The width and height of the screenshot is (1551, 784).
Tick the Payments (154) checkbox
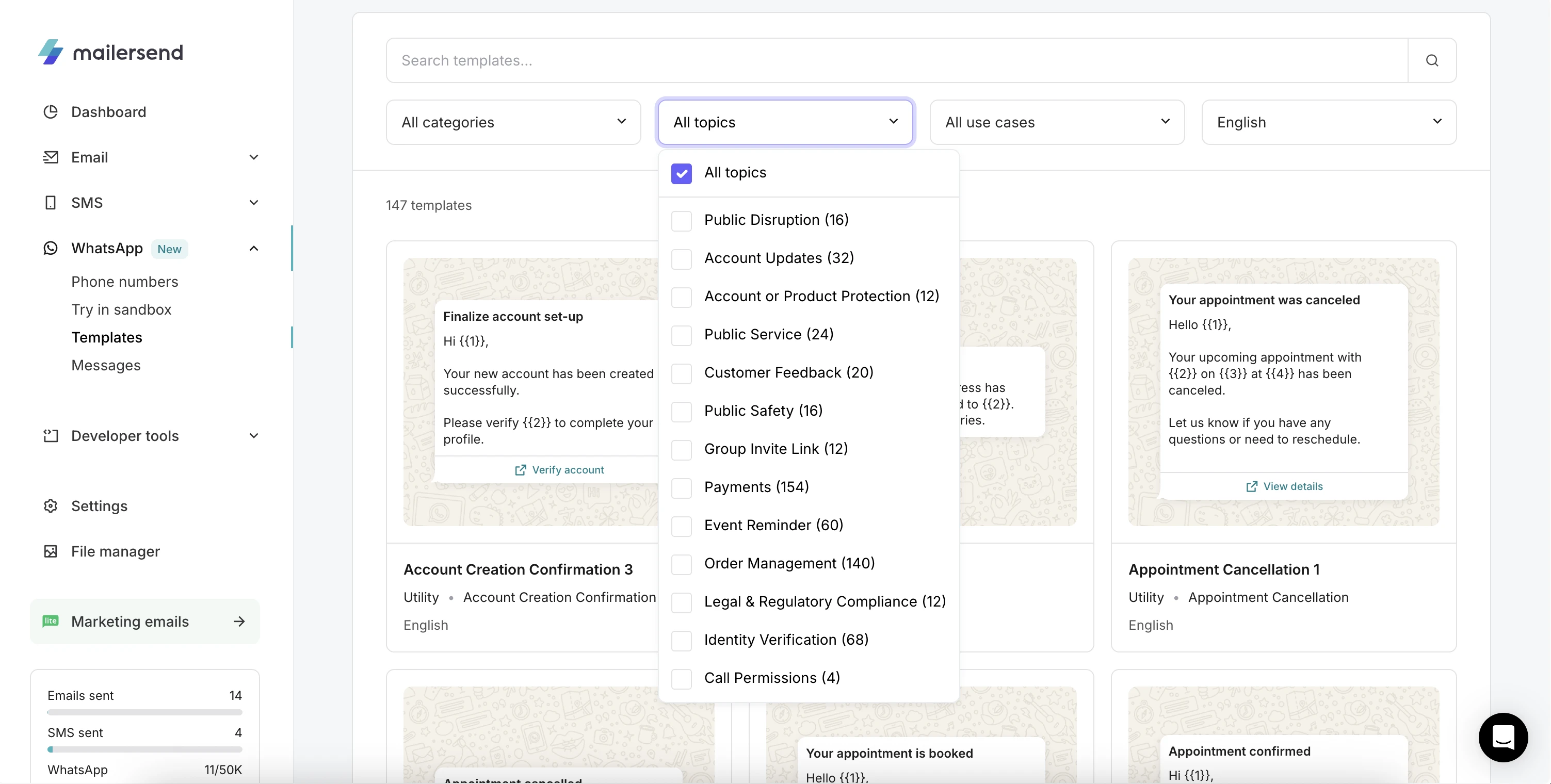681,488
